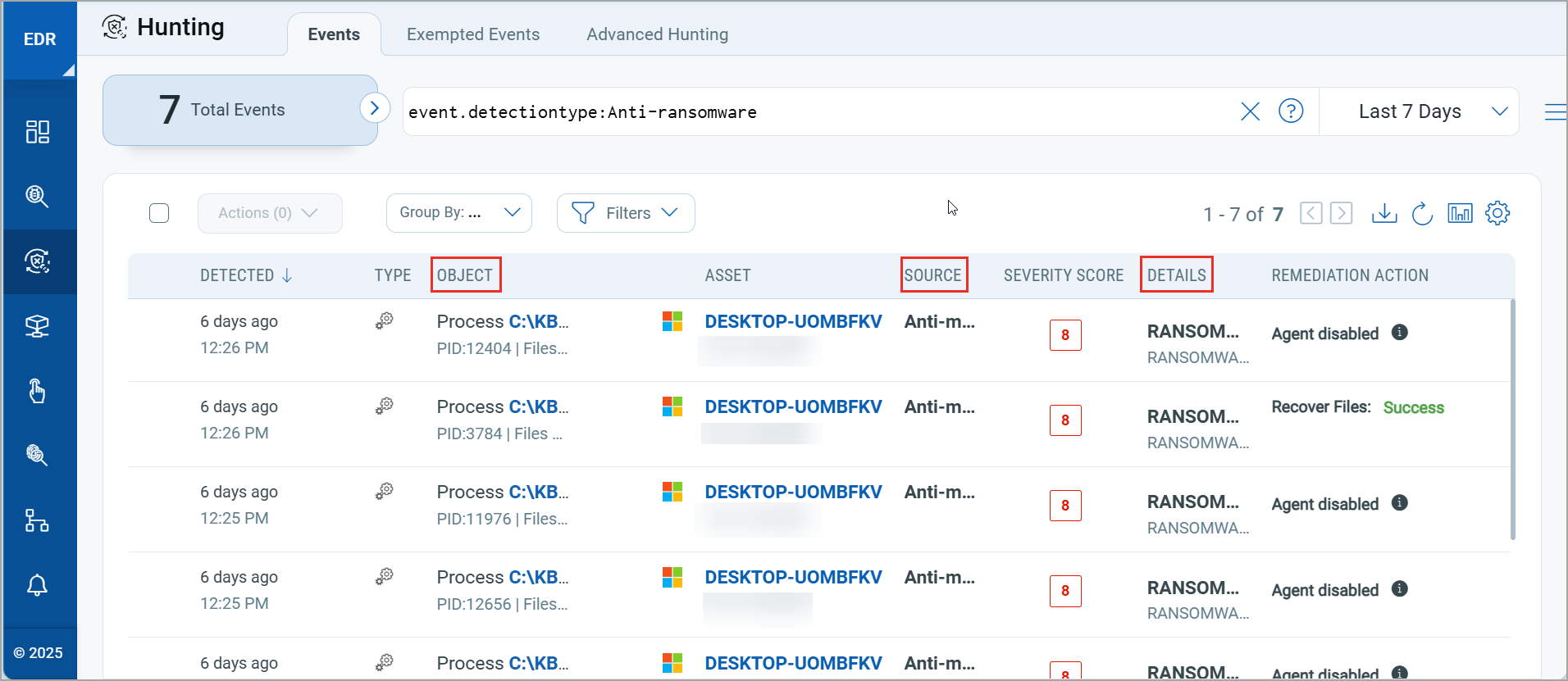This screenshot has width=1568, height=681.
Task: Switch to Advanced Hunting tab
Action: 657,34
